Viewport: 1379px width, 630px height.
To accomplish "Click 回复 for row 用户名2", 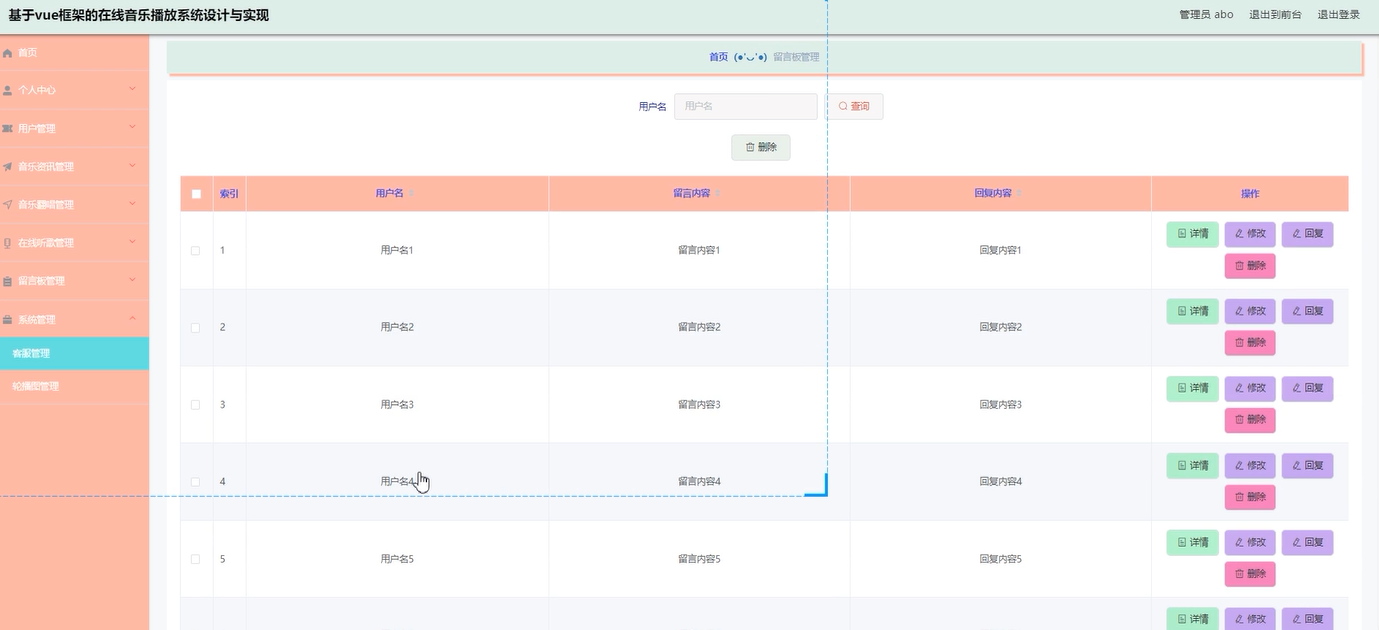I will [1307, 311].
